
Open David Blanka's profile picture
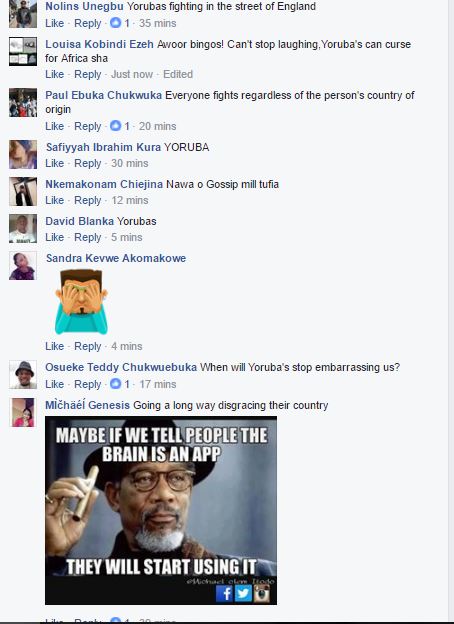click(23, 228)
